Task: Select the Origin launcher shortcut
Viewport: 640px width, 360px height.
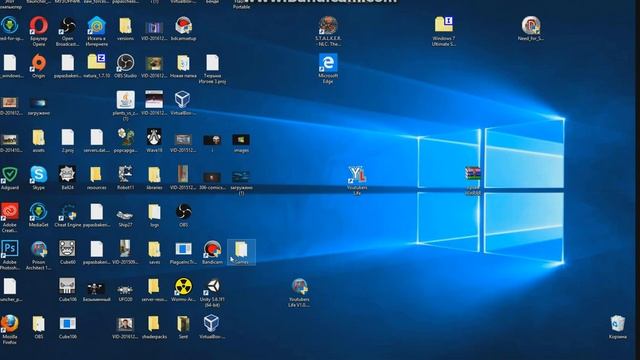Action: click(x=39, y=63)
